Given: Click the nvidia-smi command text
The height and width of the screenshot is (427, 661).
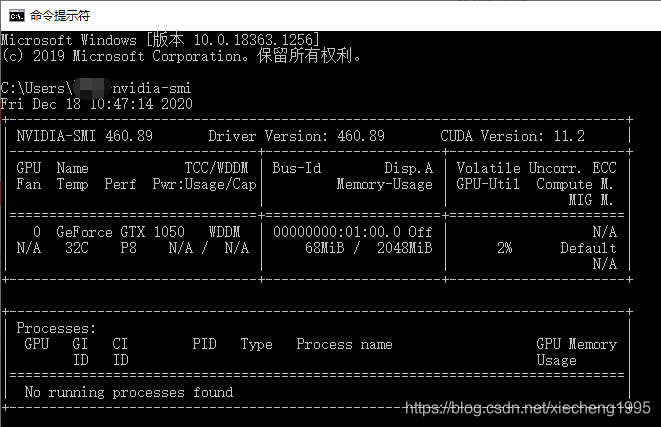Looking at the screenshot, I should coord(151,88).
